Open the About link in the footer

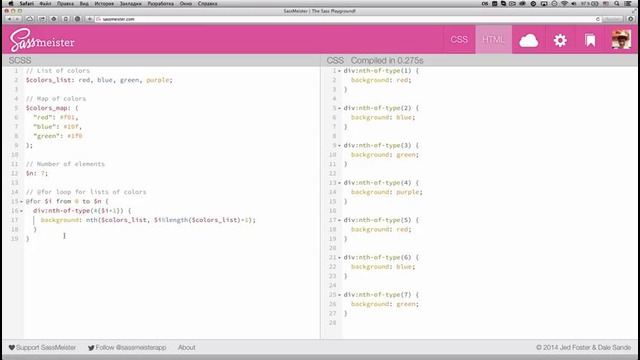pyautogui.click(x=187, y=347)
